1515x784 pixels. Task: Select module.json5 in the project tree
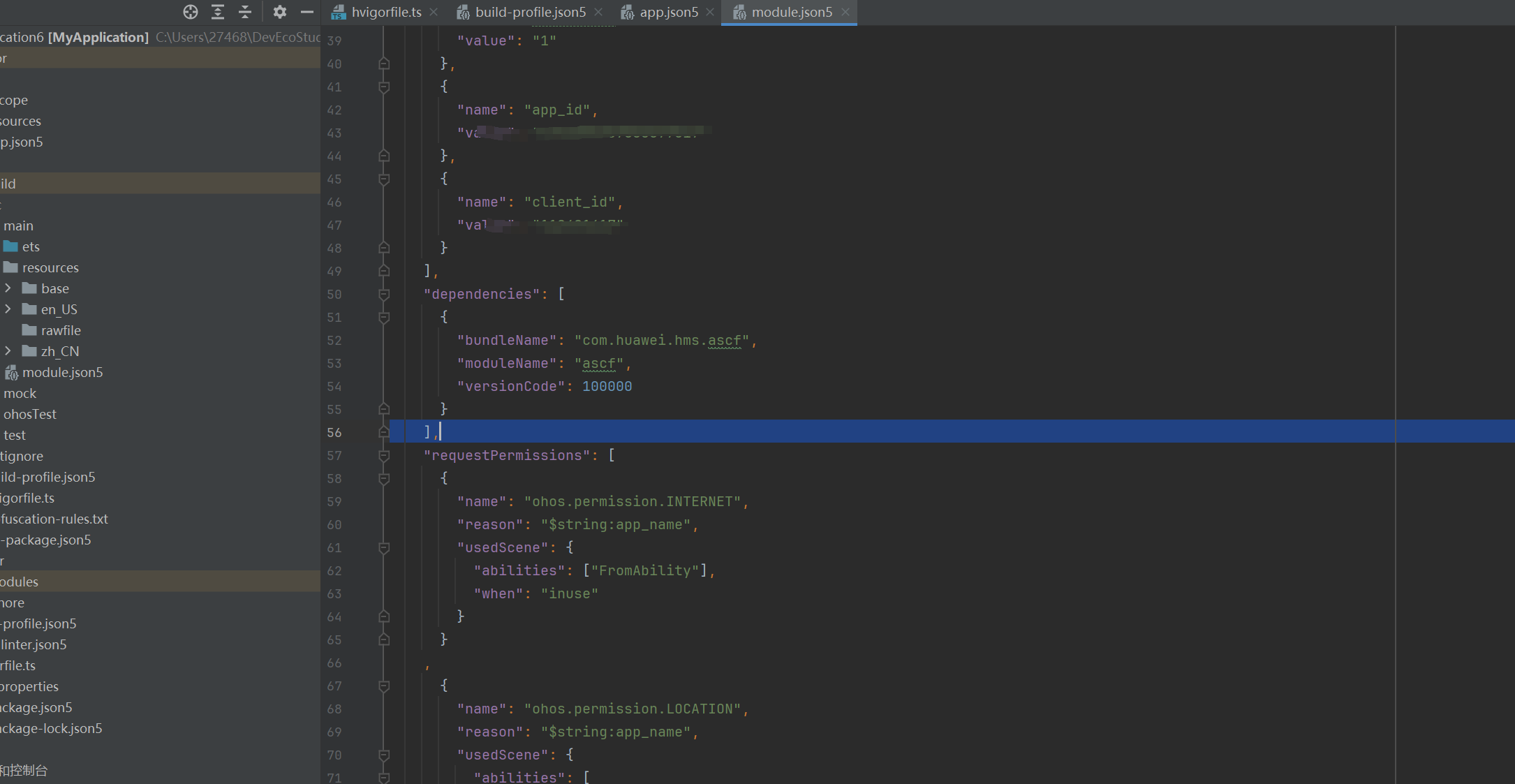61,372
